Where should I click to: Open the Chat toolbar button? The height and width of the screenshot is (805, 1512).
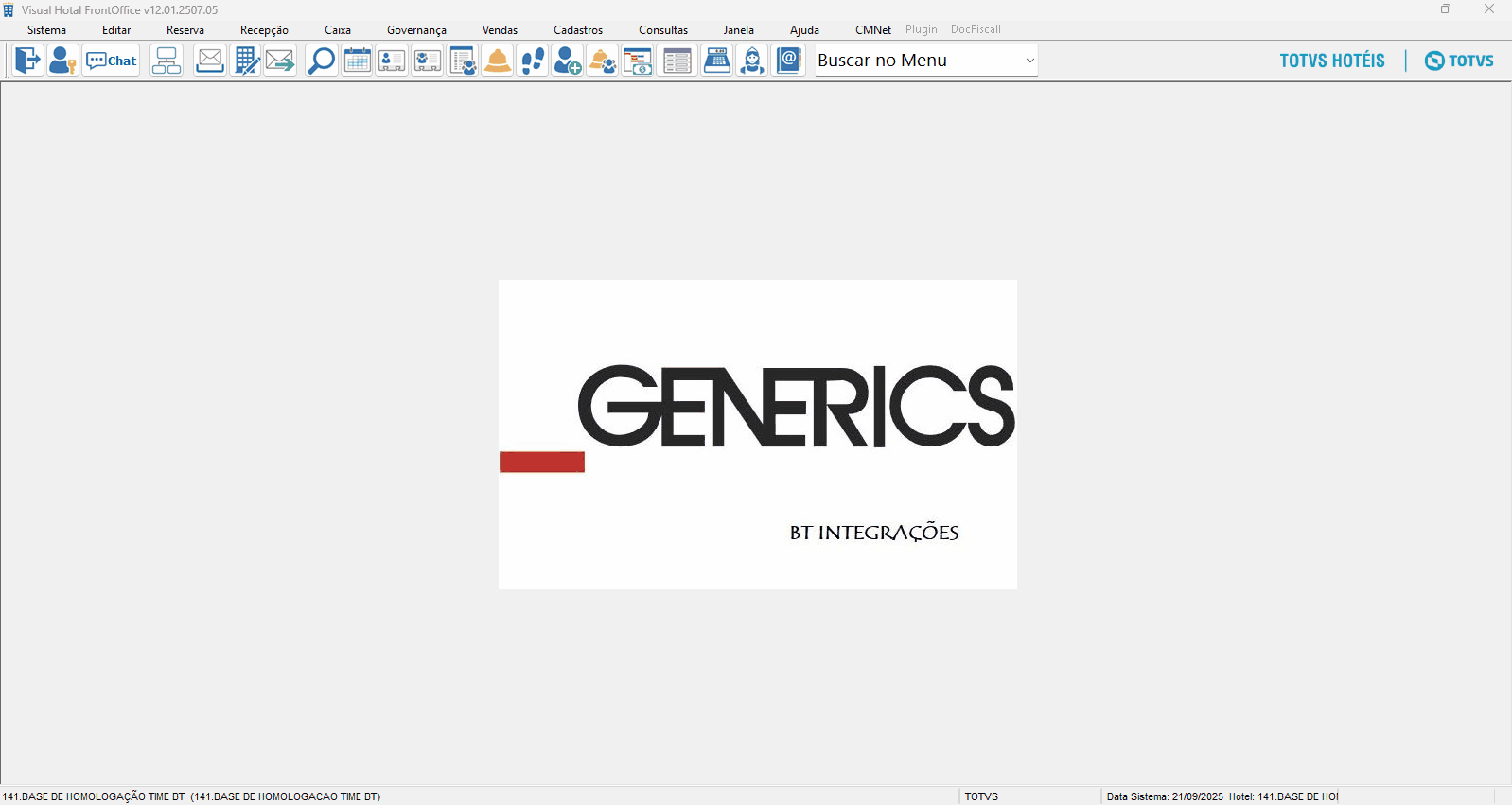111,61
